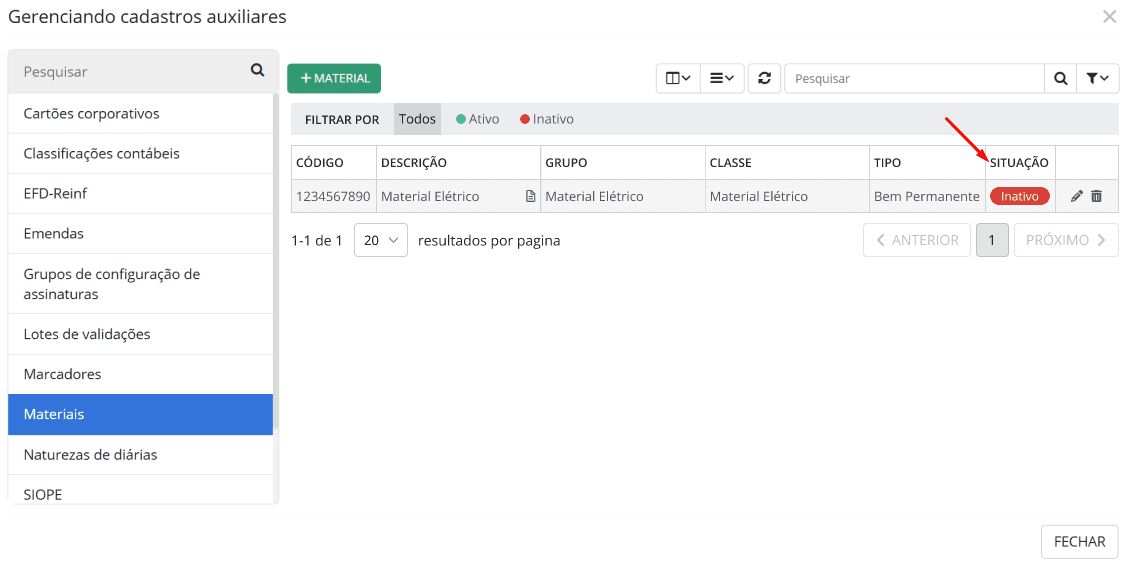Viewport: 1128px width, 563px height.
Task: Click the document icon in the Descrição cell
Action: coord(531,197)
